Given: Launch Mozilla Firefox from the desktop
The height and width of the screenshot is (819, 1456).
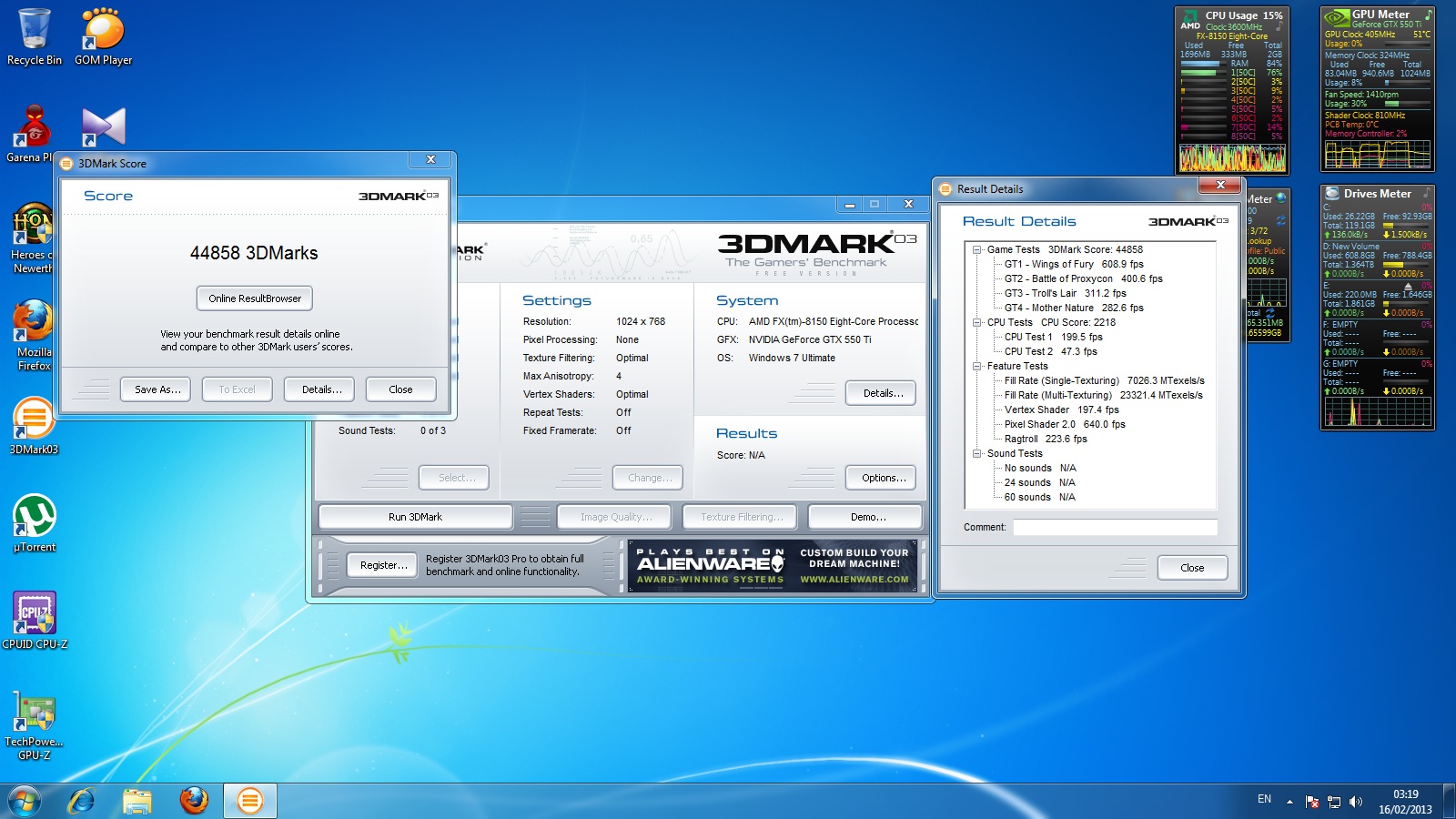Looking at the screenshot, I should click(x=34, y=335).
